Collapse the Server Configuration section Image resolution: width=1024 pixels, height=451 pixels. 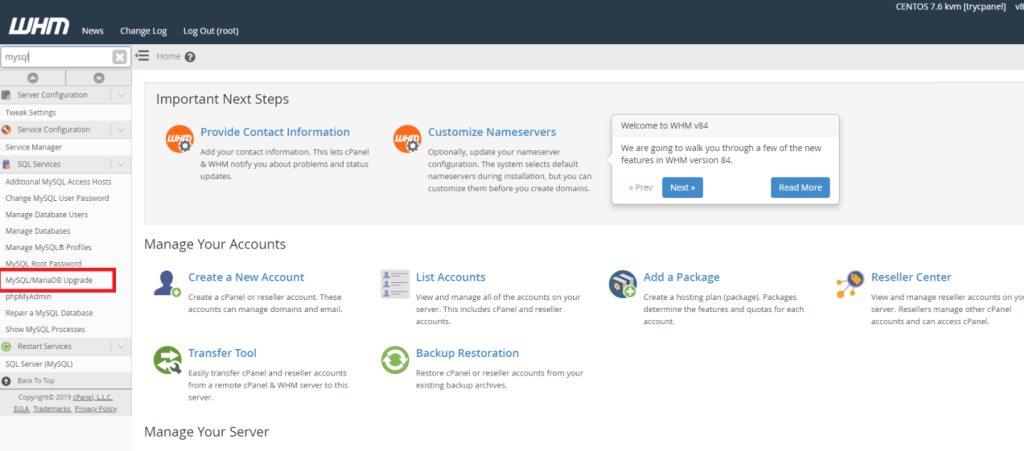[x=120, y=95]
